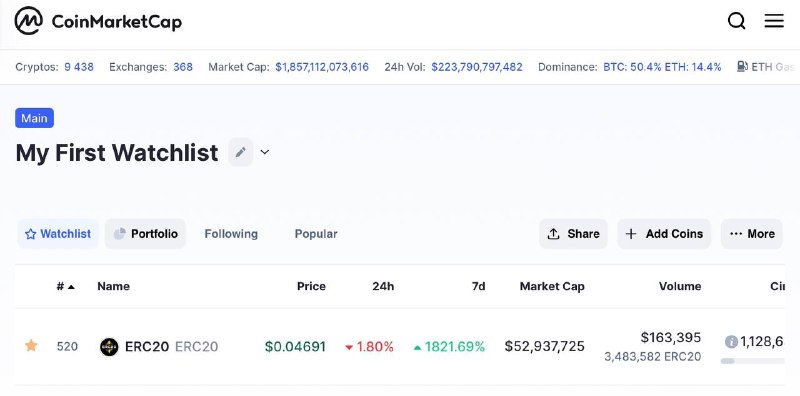The image size is (800, 396).
Task: Click the CoinMarketCap logo
Action: click(97, 21)
